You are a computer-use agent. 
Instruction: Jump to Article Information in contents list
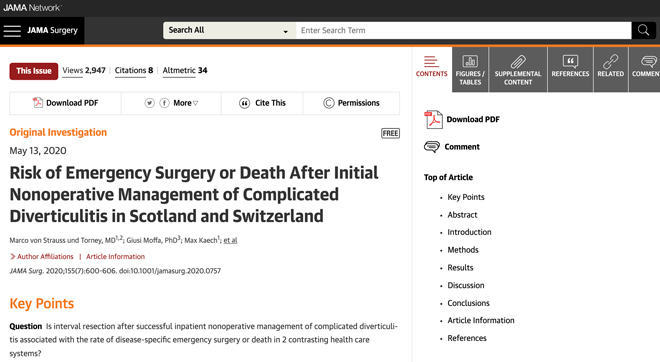point(481,320)
